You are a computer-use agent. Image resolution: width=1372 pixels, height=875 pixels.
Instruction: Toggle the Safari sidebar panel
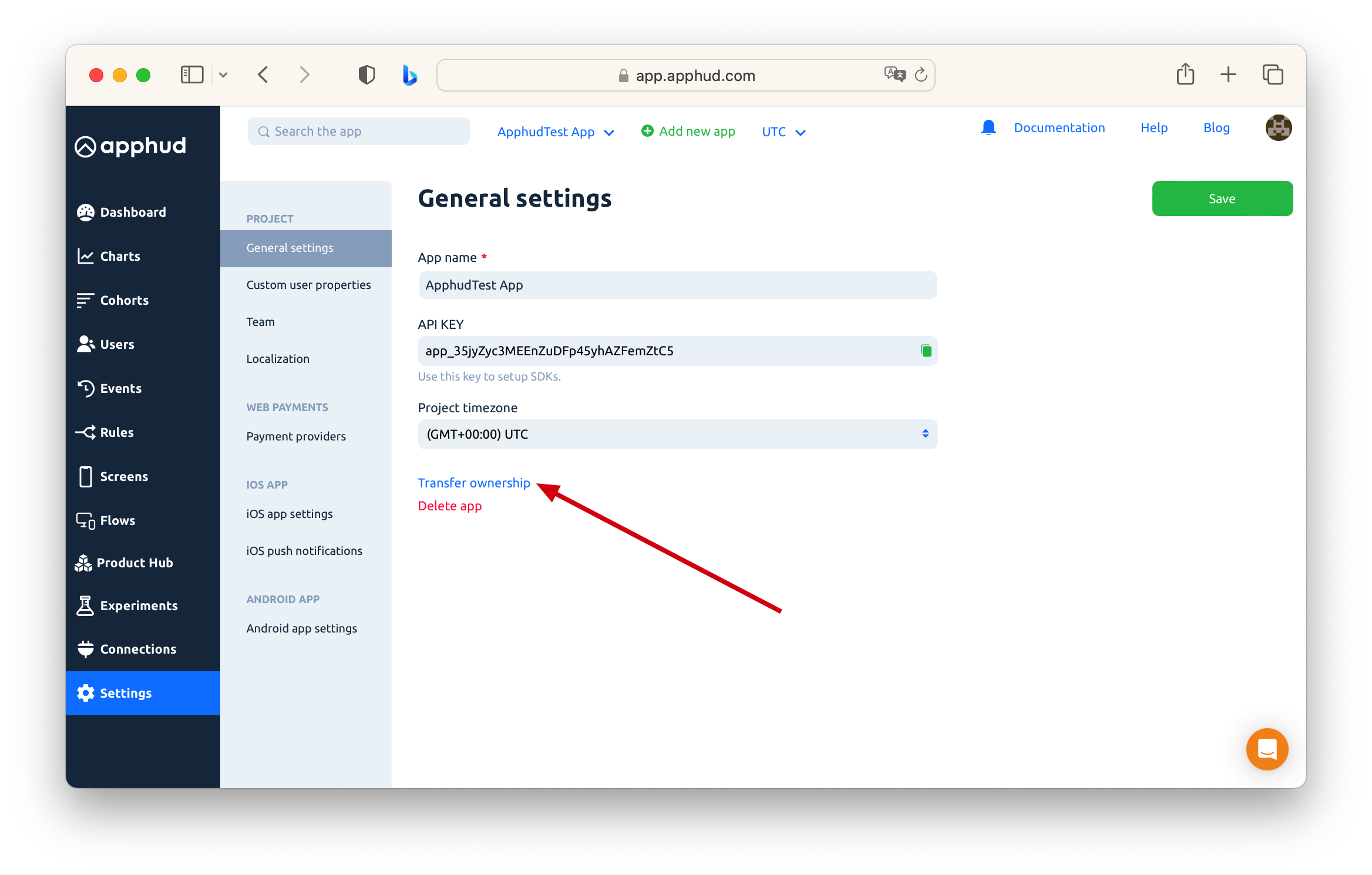coord(192,75)
